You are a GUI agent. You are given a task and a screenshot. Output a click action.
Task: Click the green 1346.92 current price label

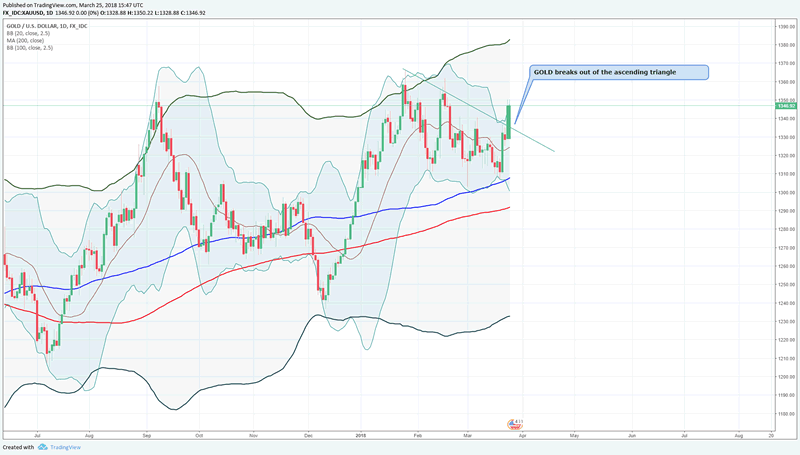(786, 106)
